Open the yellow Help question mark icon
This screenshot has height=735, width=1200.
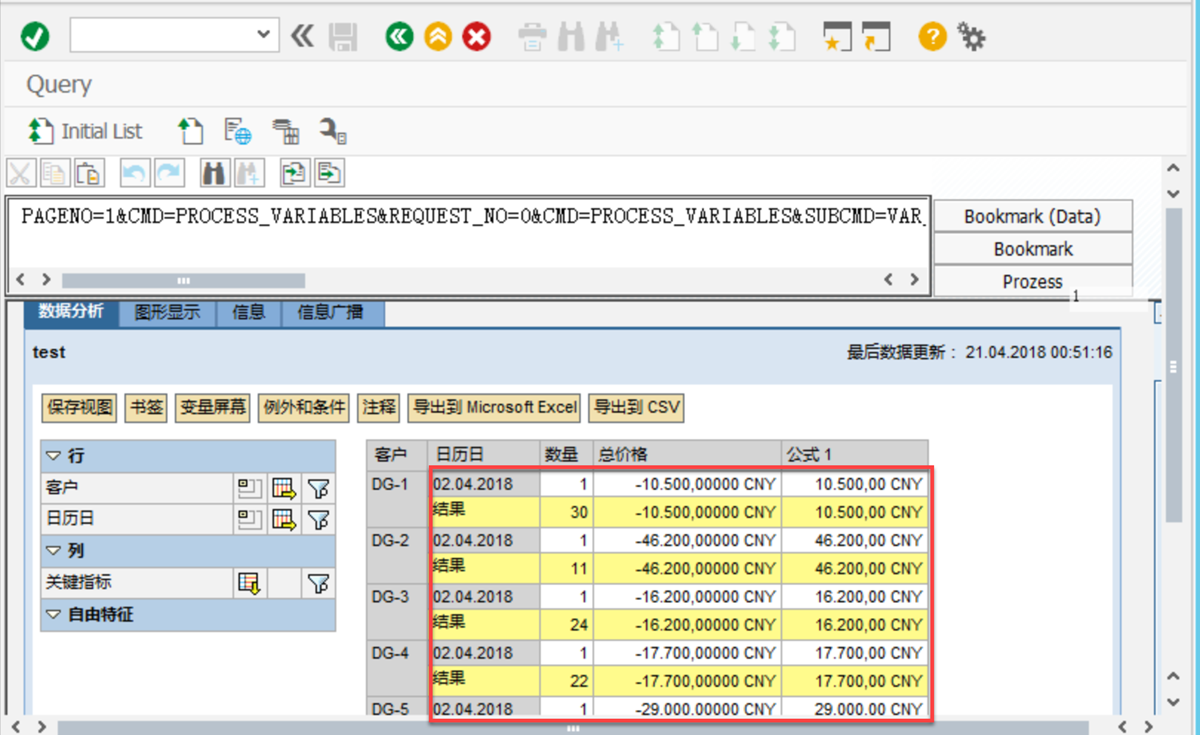point(932,37)
